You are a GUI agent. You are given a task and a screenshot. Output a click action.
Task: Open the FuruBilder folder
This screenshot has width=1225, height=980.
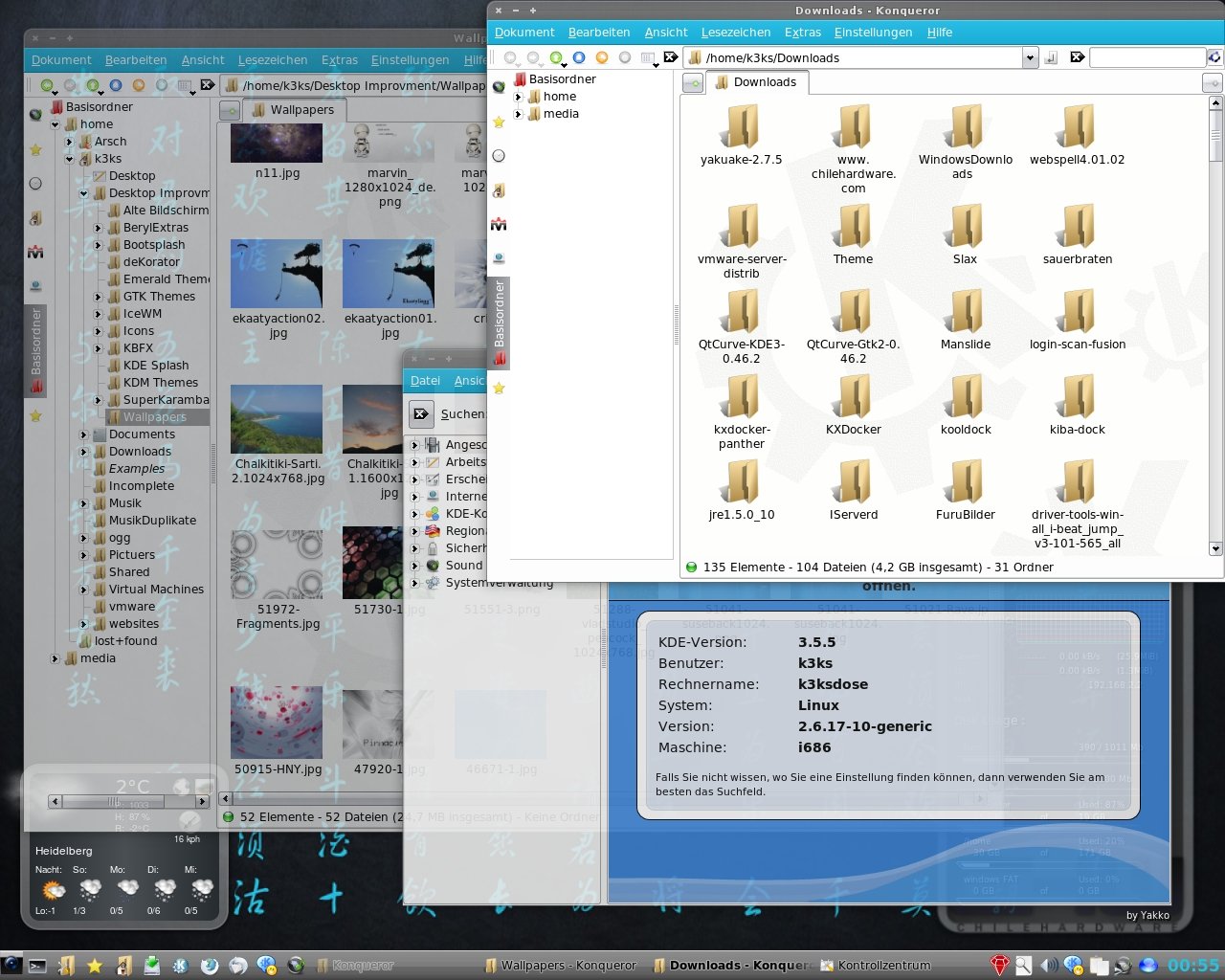[966, 491]
